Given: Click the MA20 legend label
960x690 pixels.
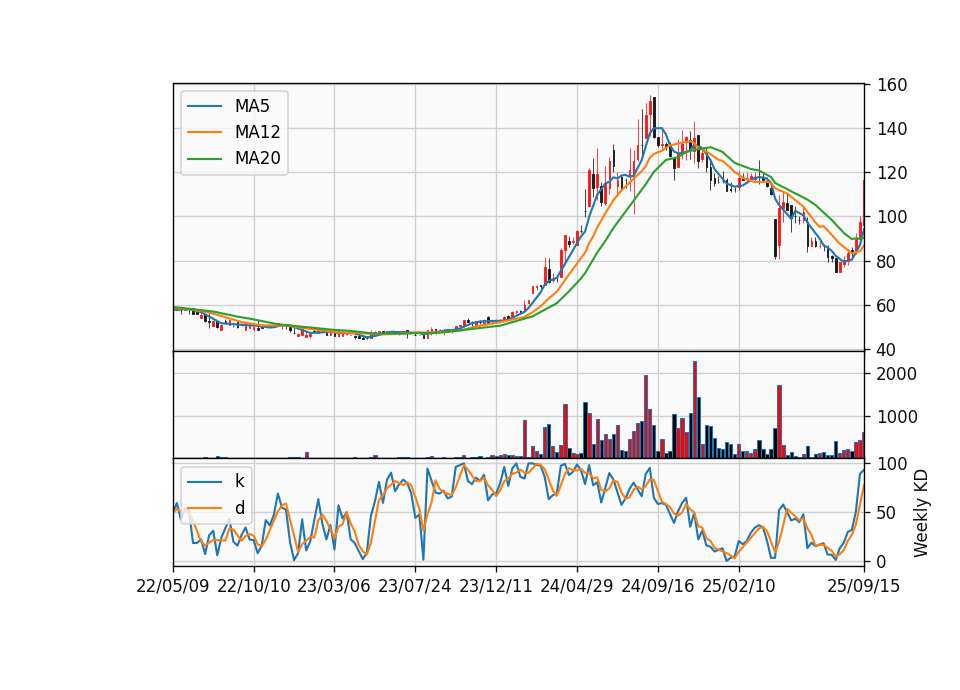Looking at the screenshot, I should pyautogui.click(x=257, y=158).
